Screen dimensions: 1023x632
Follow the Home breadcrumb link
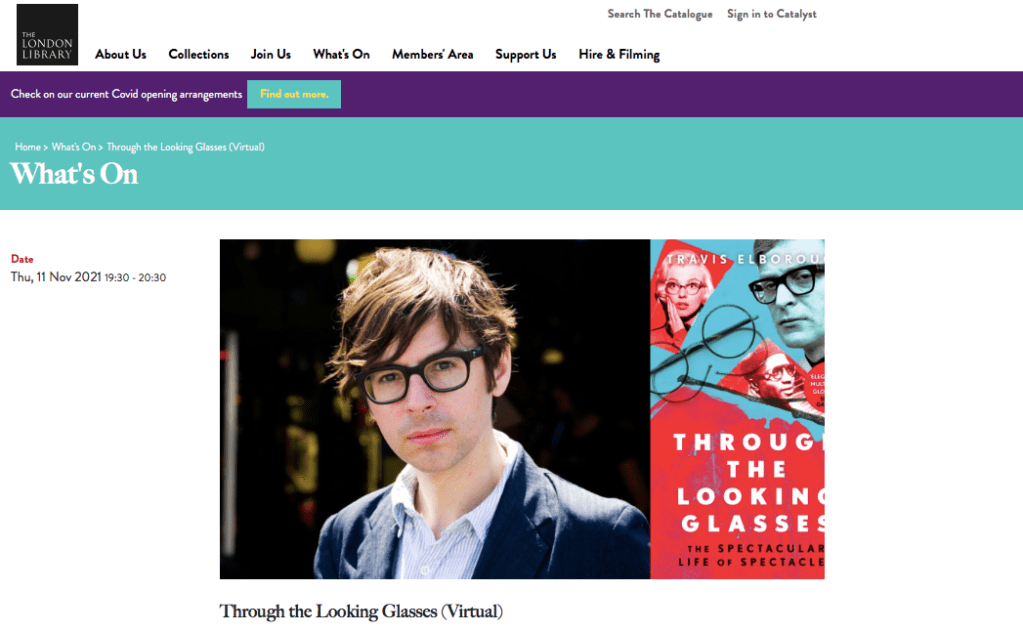click(x=27, y=147)
